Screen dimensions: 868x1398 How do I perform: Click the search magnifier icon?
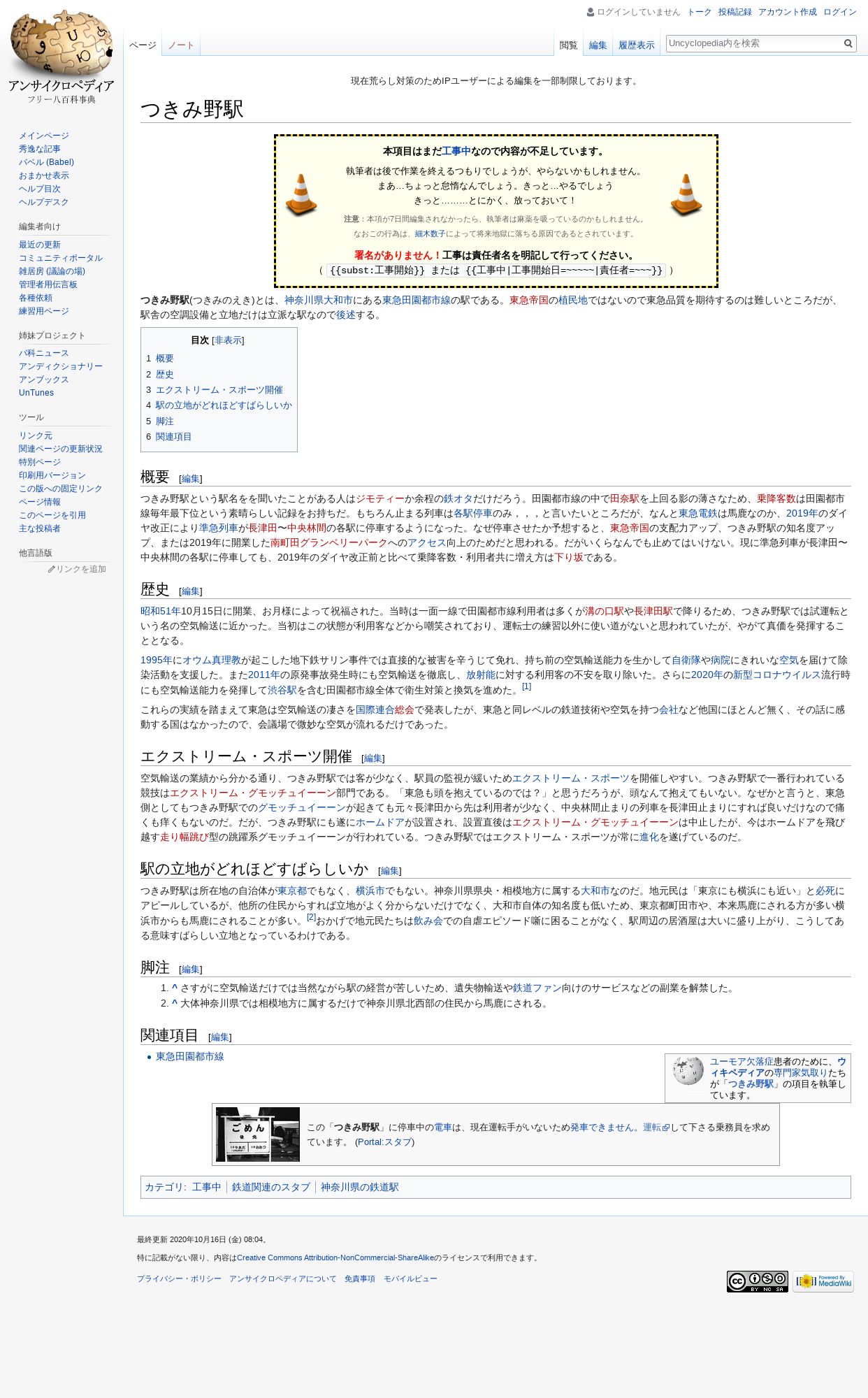pos(848,43)
